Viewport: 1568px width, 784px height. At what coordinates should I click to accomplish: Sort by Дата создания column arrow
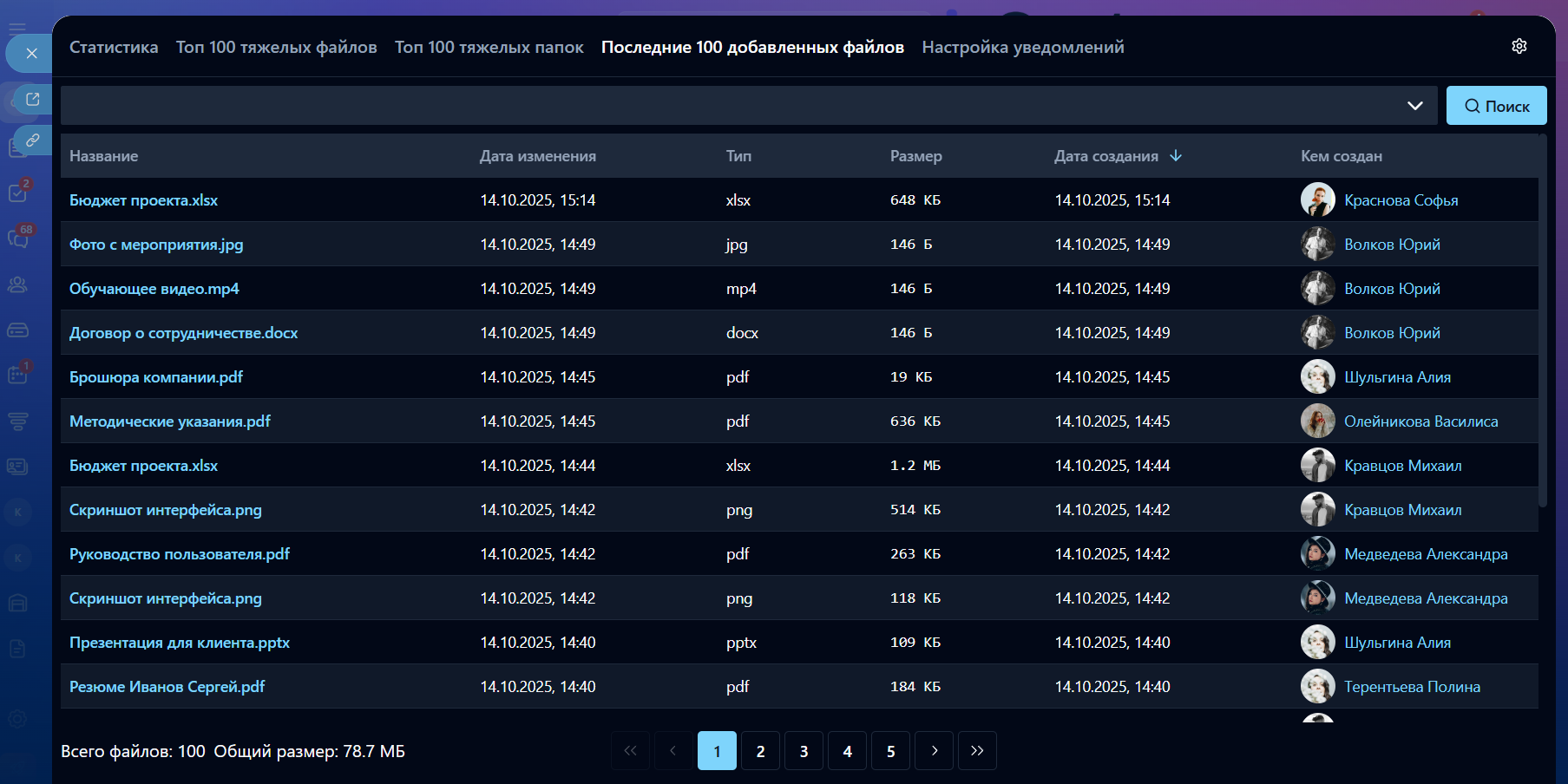click(x=1176, y=156)
